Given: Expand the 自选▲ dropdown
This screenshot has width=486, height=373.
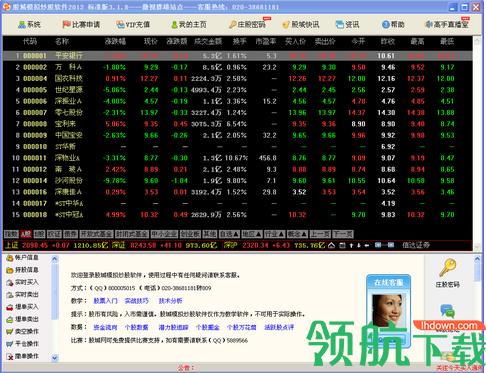Looking at the screenshot, I should coord(229,234).
